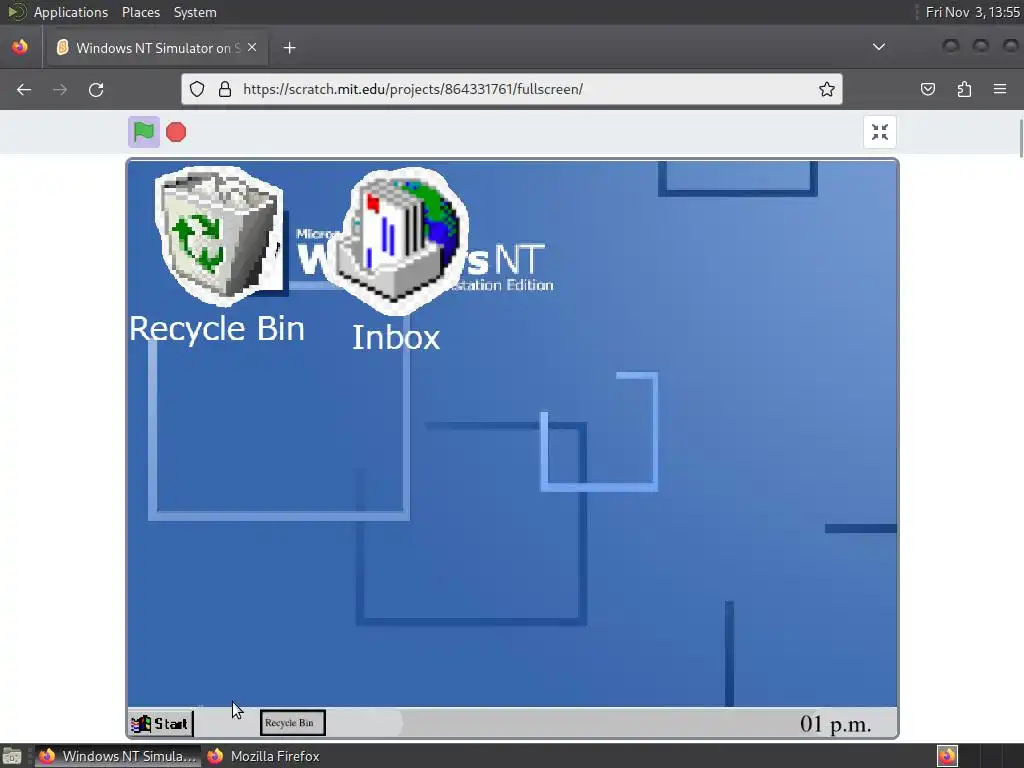Go back to the previous page in Firefox
Viewport: 1024px width, 768px height.
[x=24, y=89]
